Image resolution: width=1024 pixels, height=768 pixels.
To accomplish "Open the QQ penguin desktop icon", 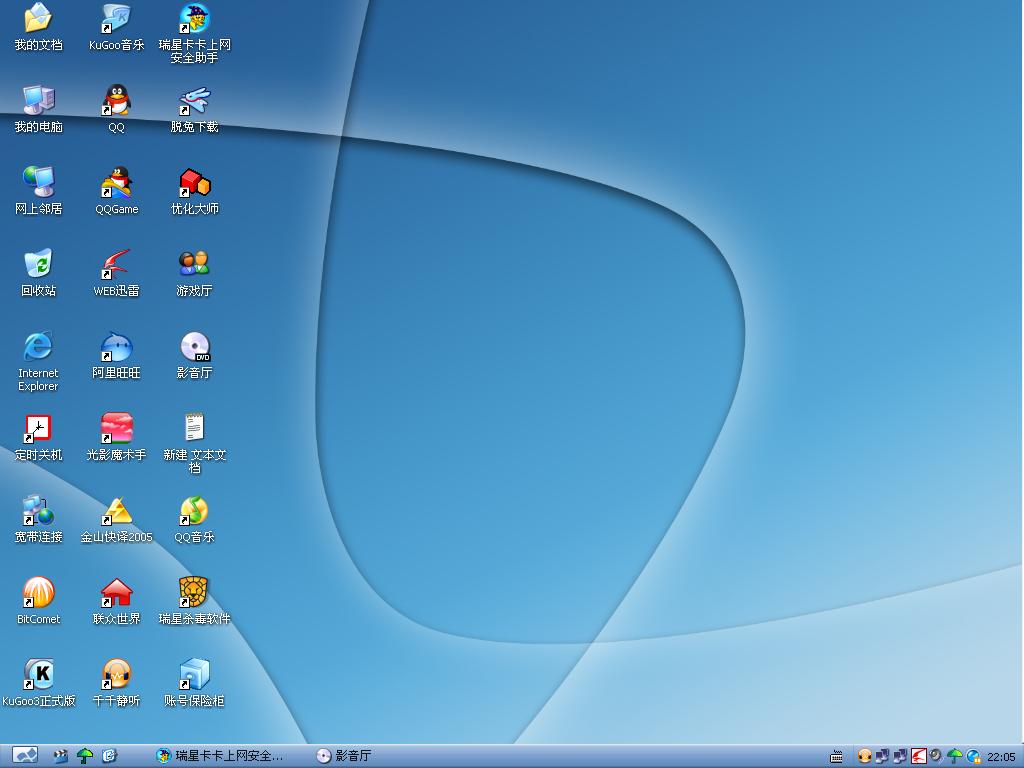I will 117,101.
